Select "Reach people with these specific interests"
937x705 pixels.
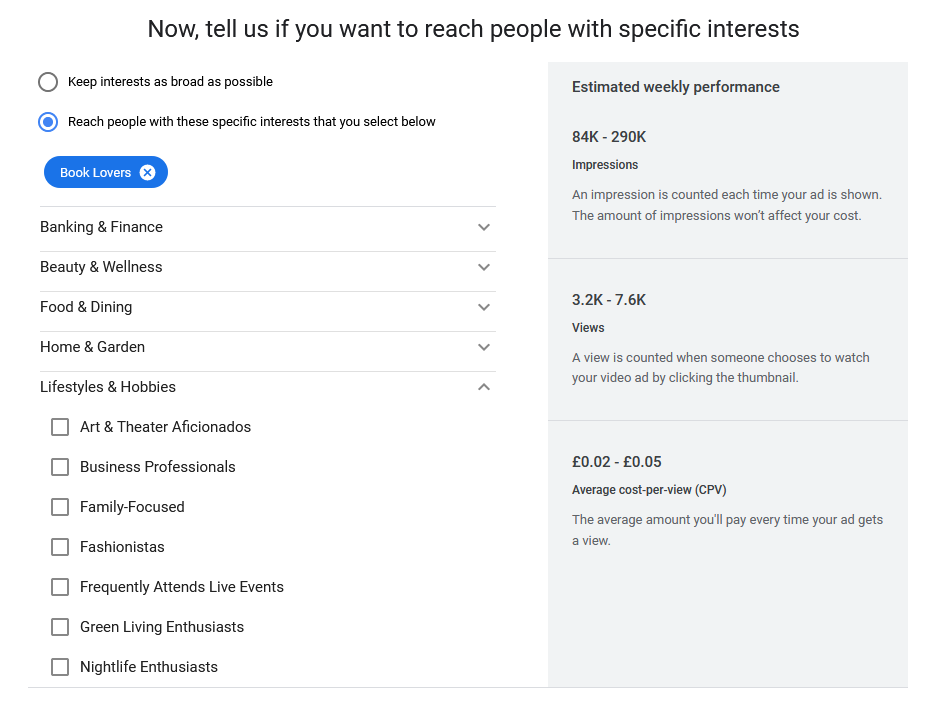coord(47,121)
